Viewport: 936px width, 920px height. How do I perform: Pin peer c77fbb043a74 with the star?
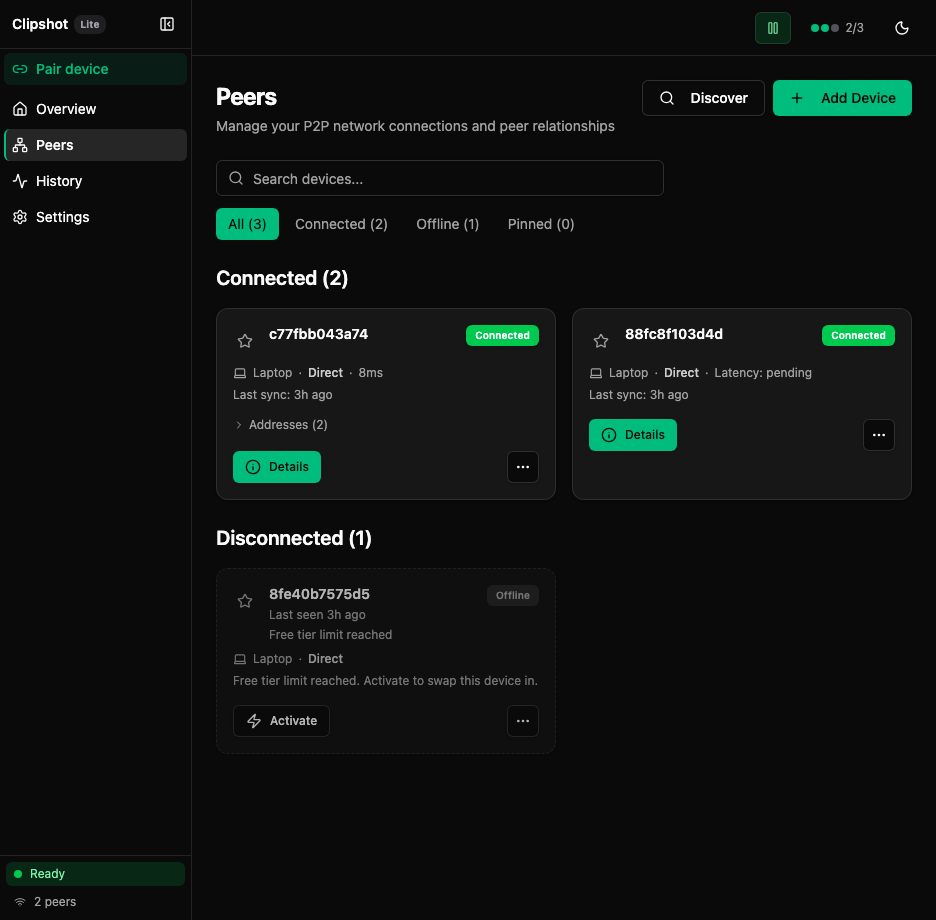coord(245,340)
